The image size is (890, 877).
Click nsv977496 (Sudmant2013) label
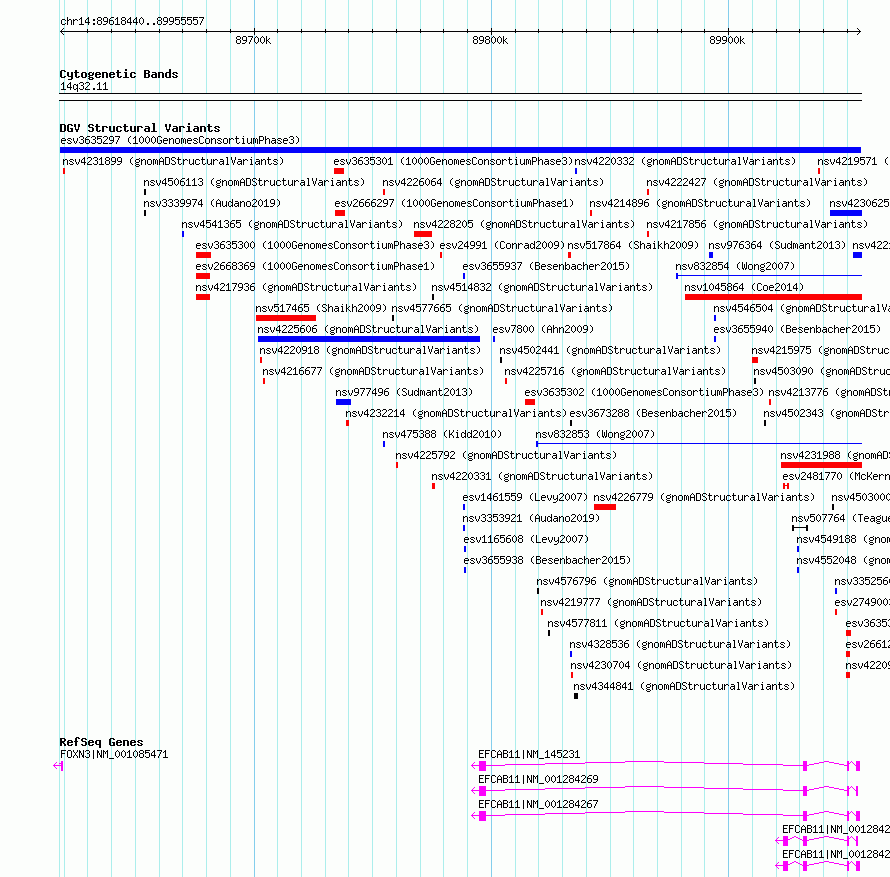pos(404,392)
